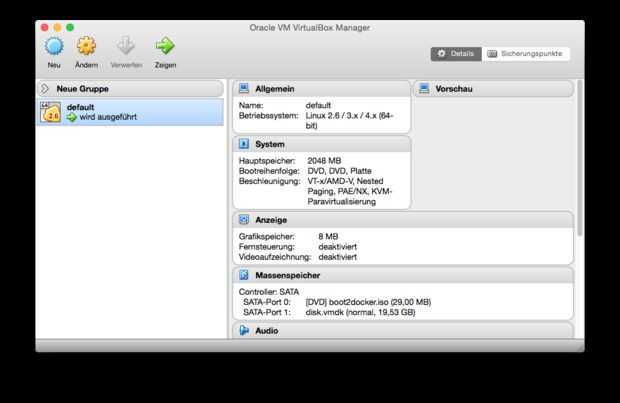
Task: Click the 'DVD, DVD, Platte' boot order value
Action: click(x=340, y=171)
